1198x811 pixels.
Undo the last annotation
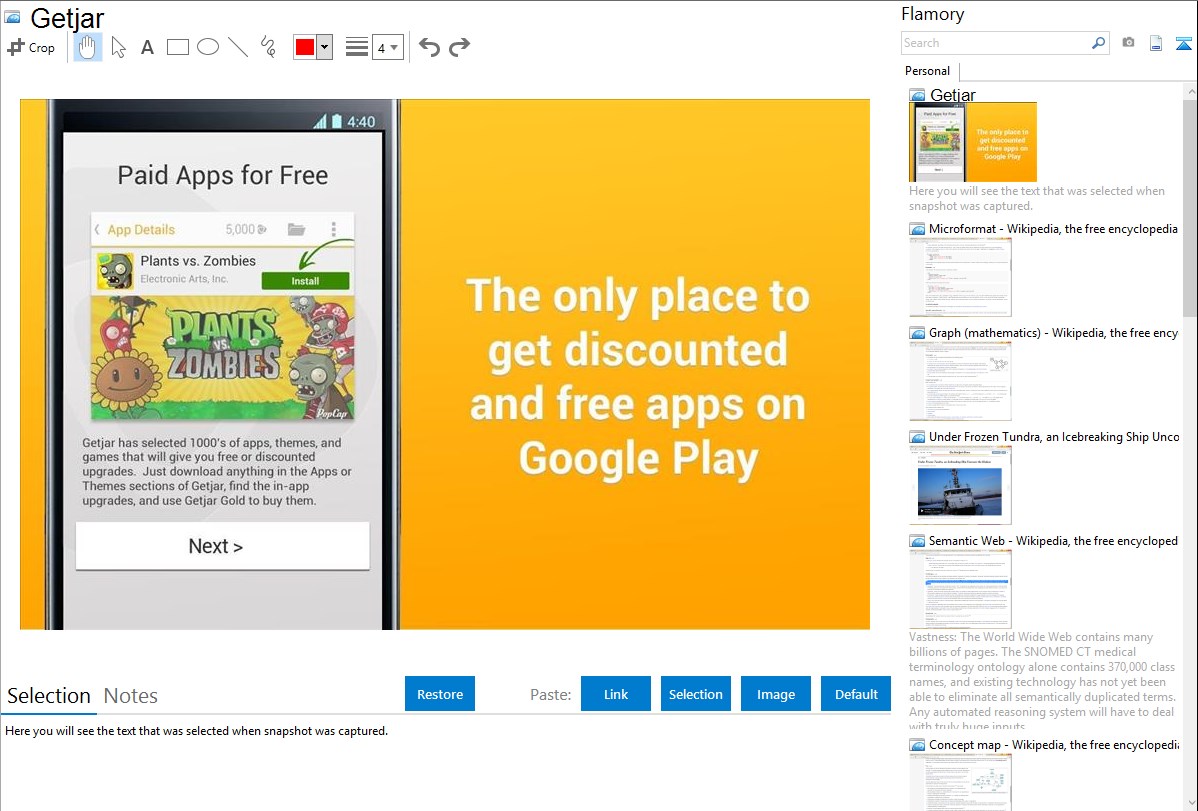[x=429, y=47]
